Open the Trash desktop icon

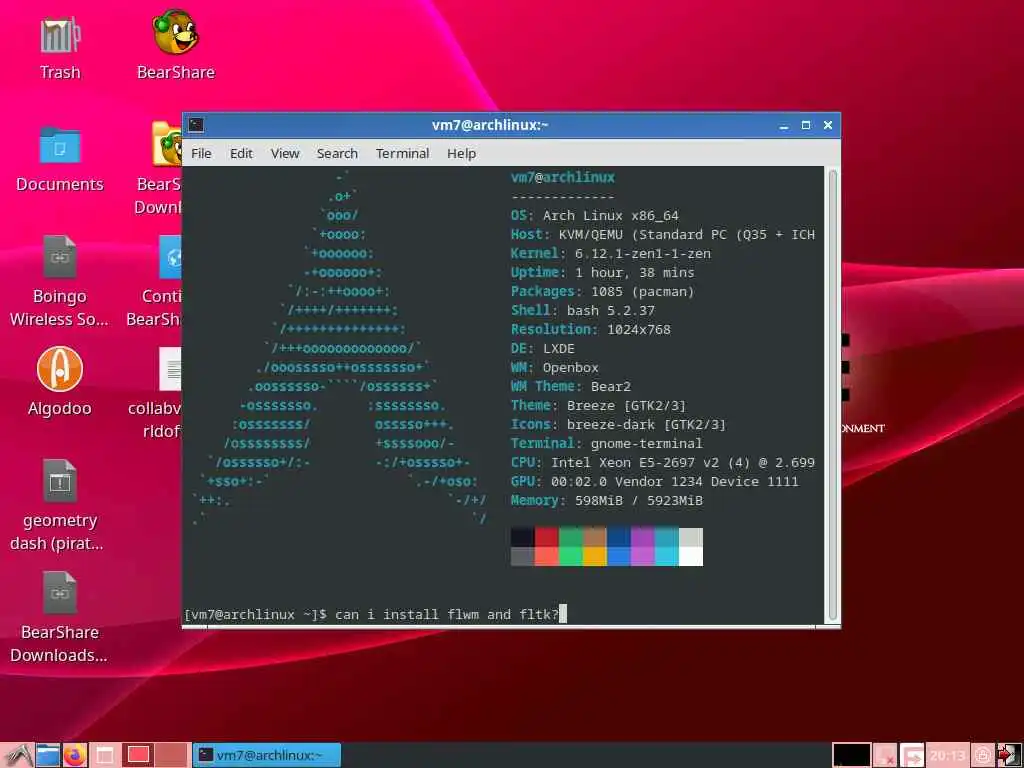tap(60, 35)
